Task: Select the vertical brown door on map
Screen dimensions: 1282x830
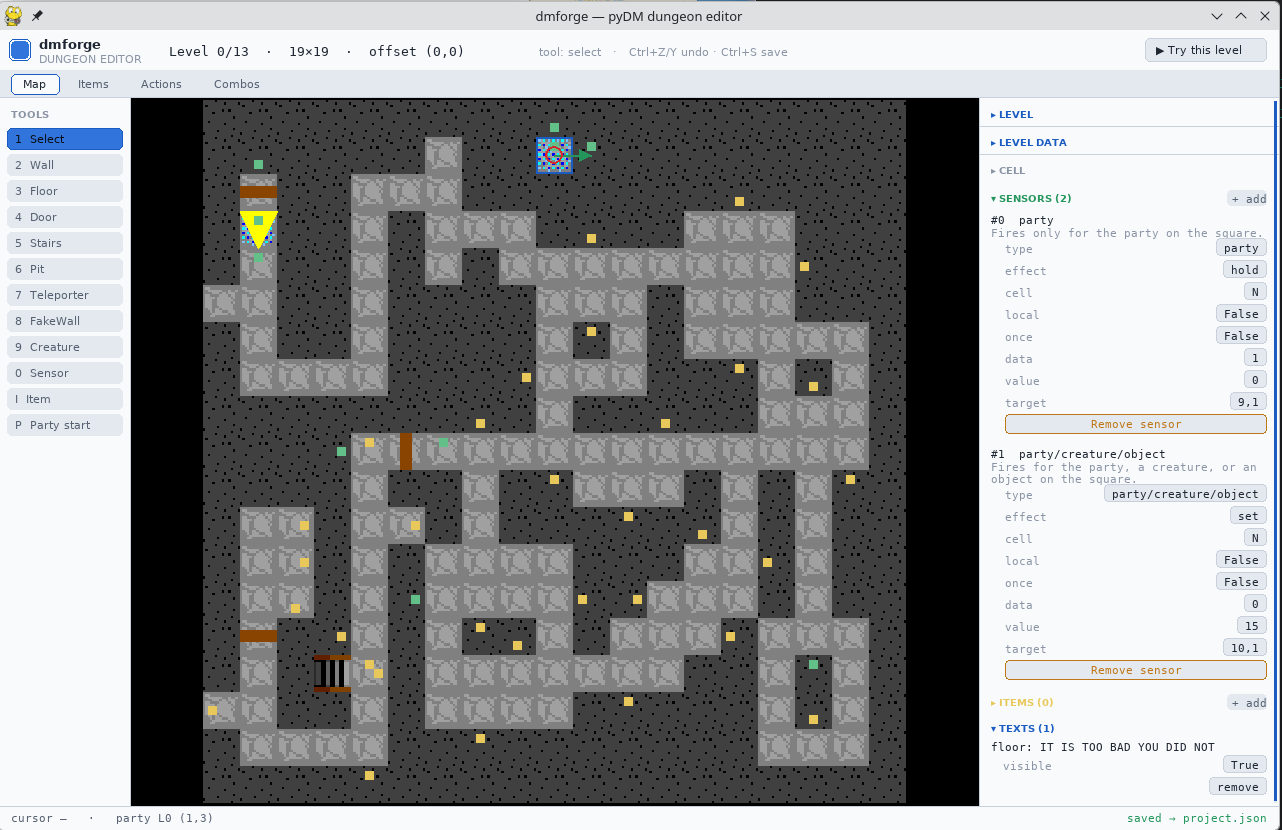Action: [406, 451]
